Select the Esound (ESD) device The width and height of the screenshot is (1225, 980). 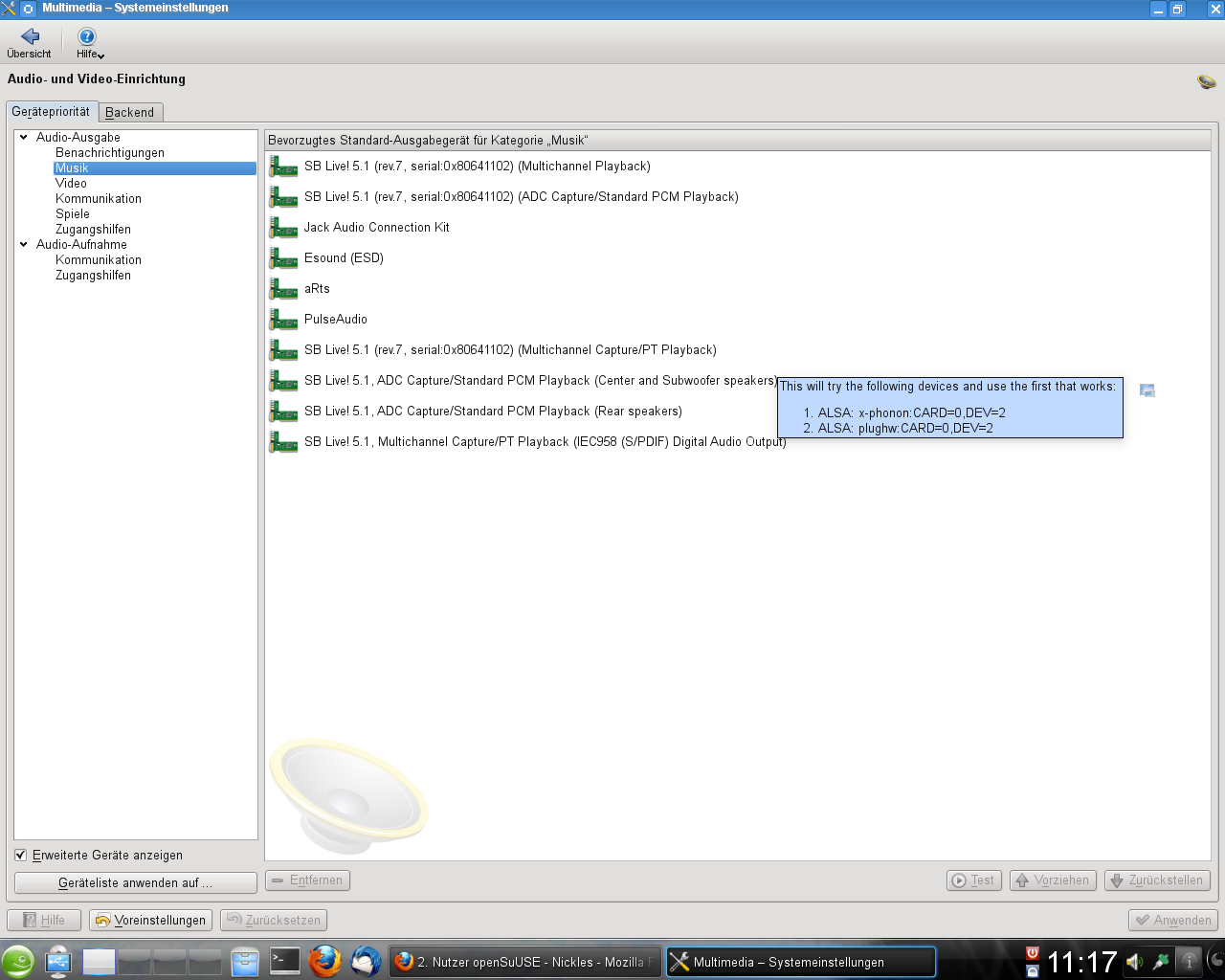tap(344, 258)
